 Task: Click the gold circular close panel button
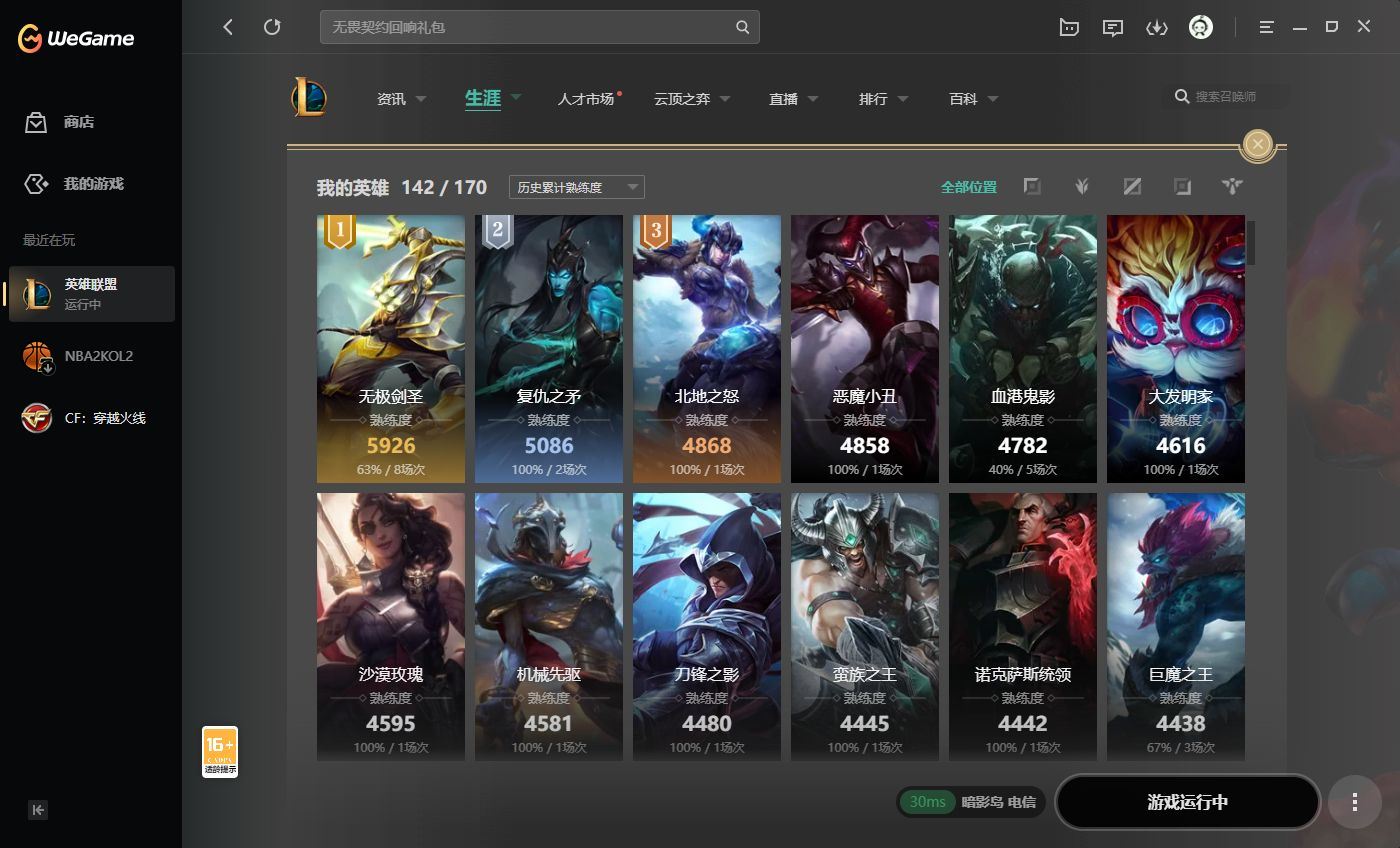click(x=1257, y=145)
